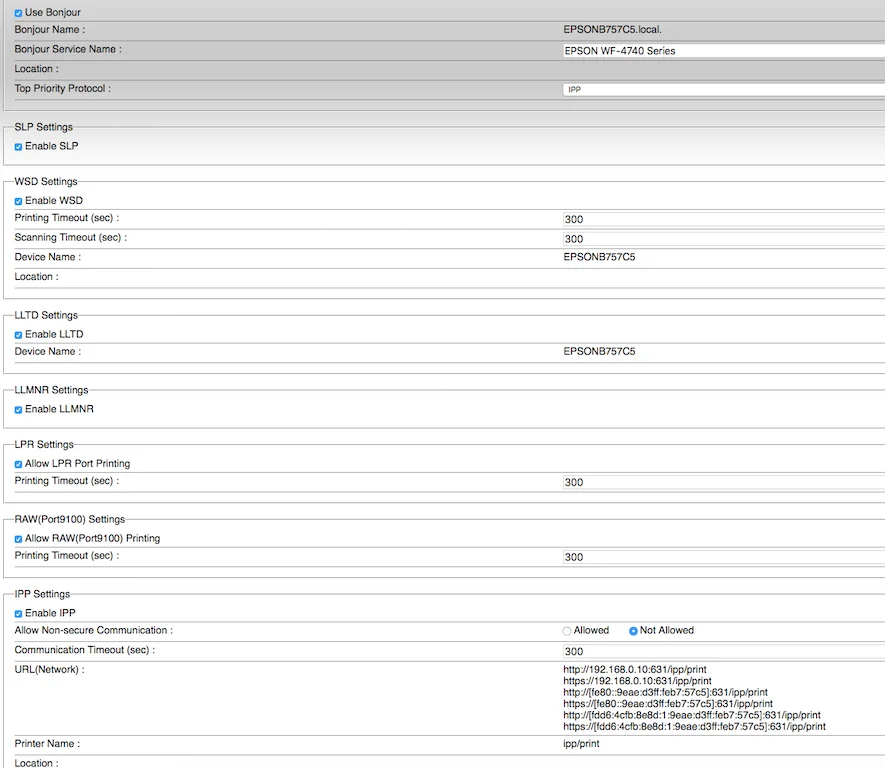Select the Not Allowed radio button
885x768 pixels.
tap(633, 631)
